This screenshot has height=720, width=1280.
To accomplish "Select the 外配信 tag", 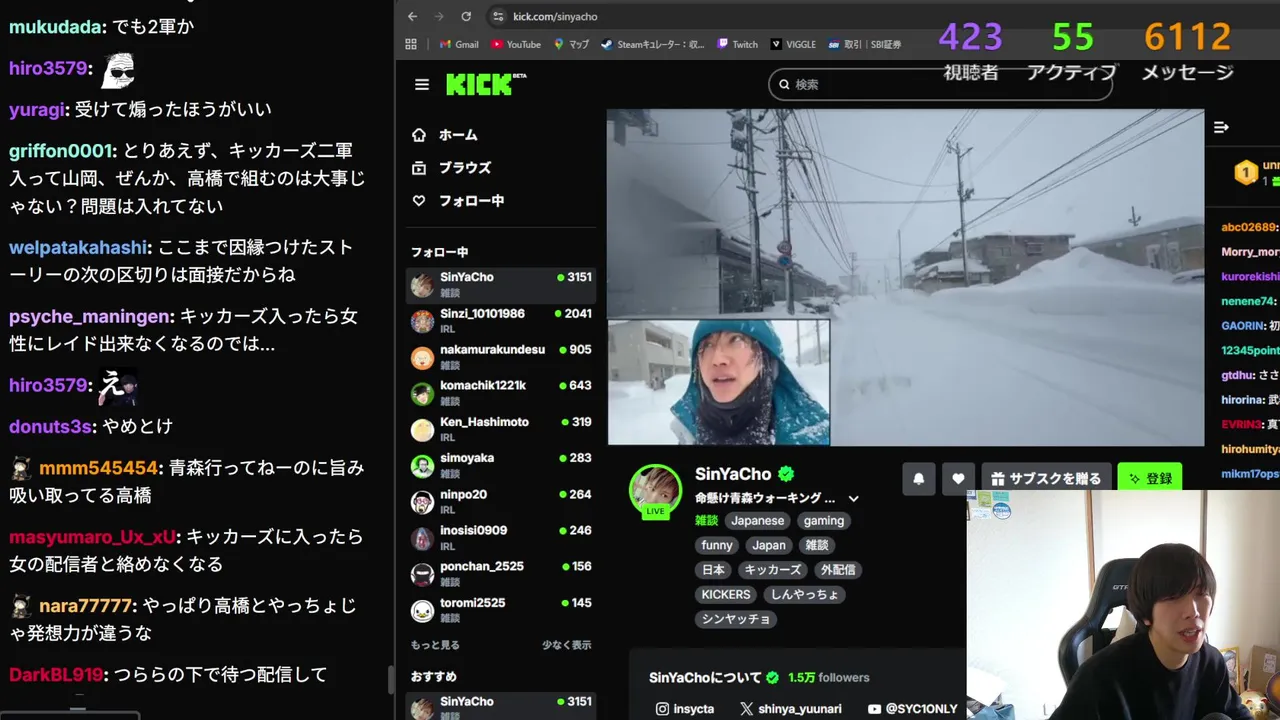I will pos(838,570).
